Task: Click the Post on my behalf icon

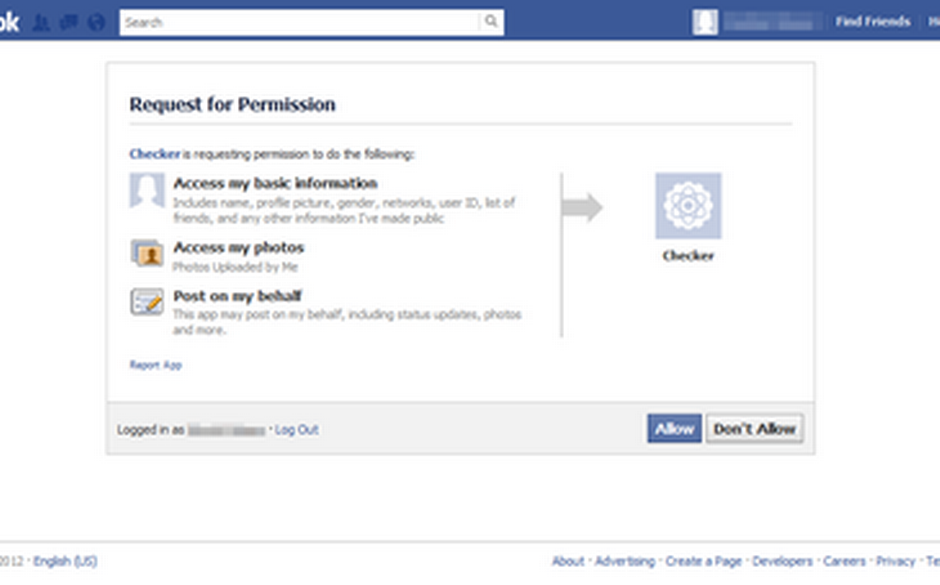Action: (147, 301)
